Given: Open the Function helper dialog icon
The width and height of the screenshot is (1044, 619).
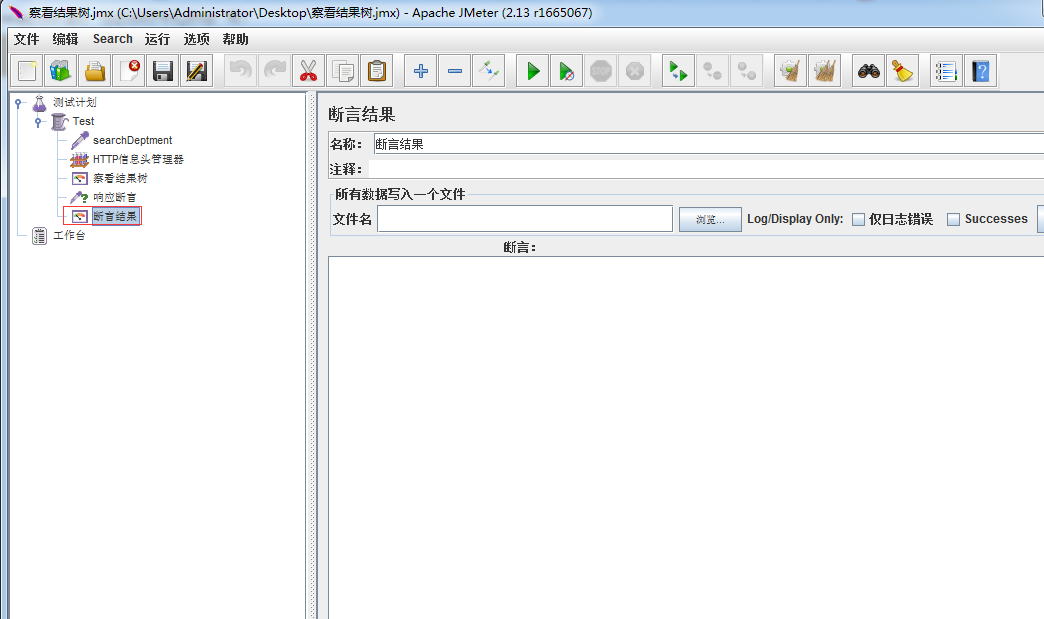Looking at the screenshot, I should 946,71.
